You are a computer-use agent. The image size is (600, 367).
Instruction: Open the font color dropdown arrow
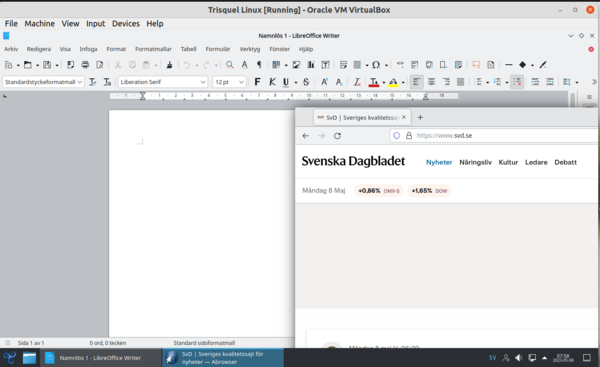(383, 82)
